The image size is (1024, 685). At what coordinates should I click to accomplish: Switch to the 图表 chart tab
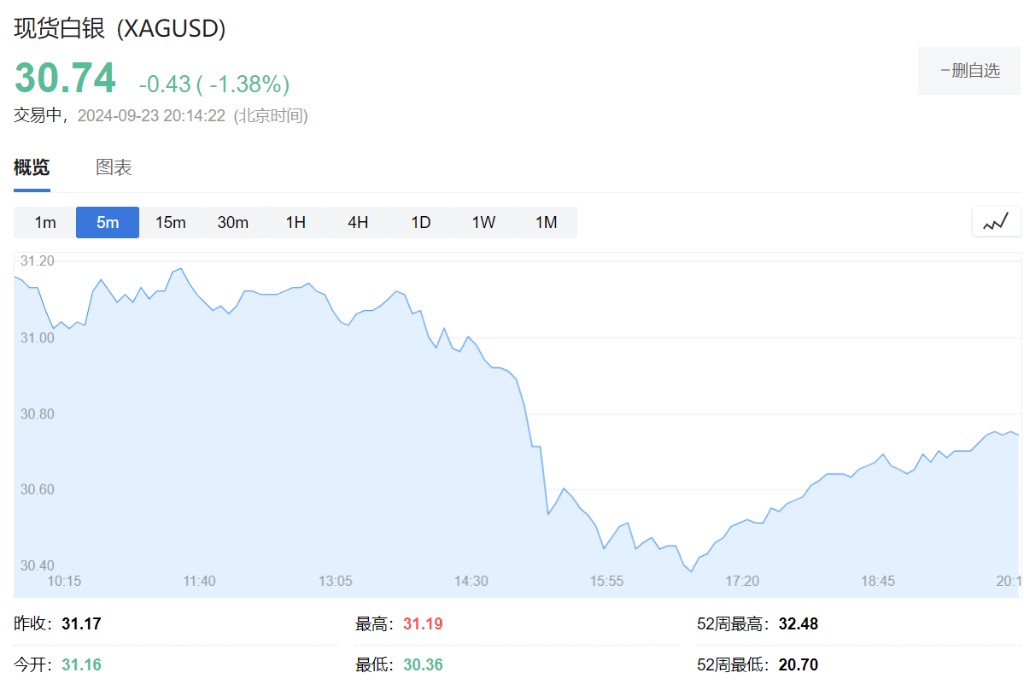tap(114, 167)
